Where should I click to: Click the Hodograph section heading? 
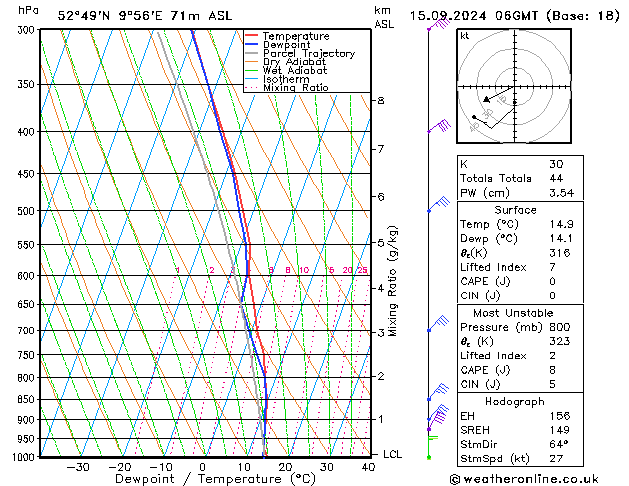[515, 402]
